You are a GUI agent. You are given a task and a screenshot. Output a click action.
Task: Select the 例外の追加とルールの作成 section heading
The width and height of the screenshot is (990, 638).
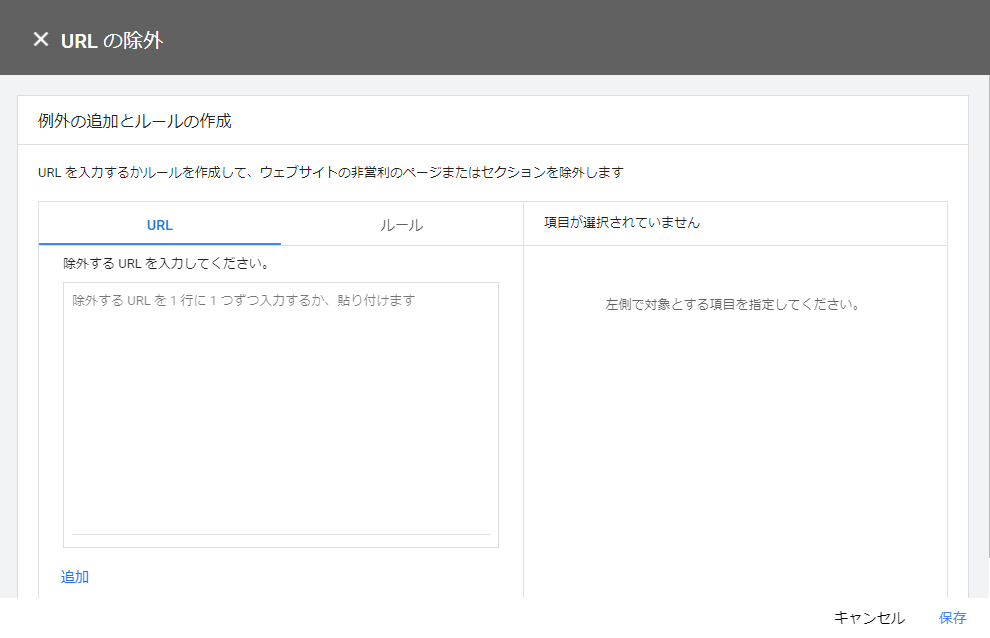click(x=135, y=121)
